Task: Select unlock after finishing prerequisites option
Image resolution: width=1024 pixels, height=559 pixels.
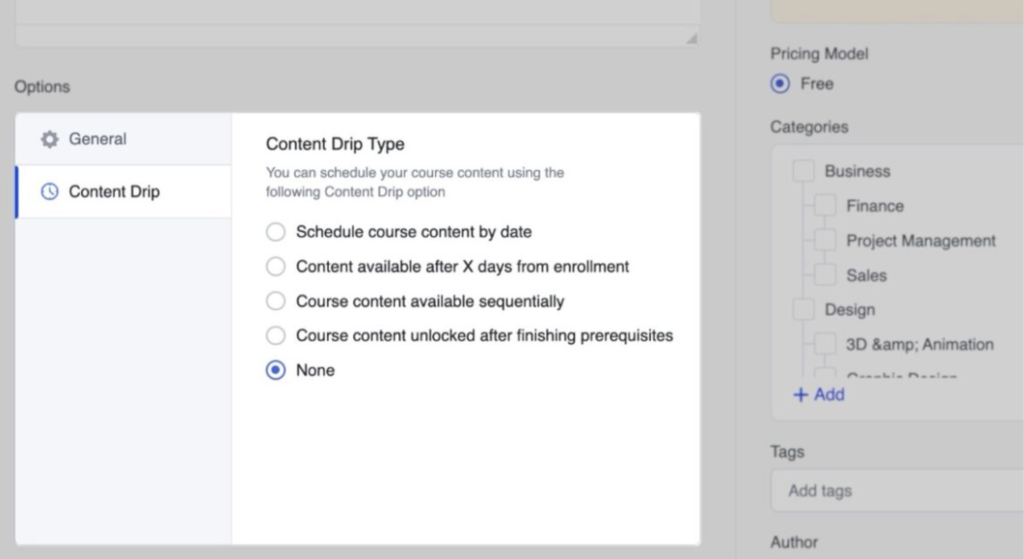Action: point(275,336)
